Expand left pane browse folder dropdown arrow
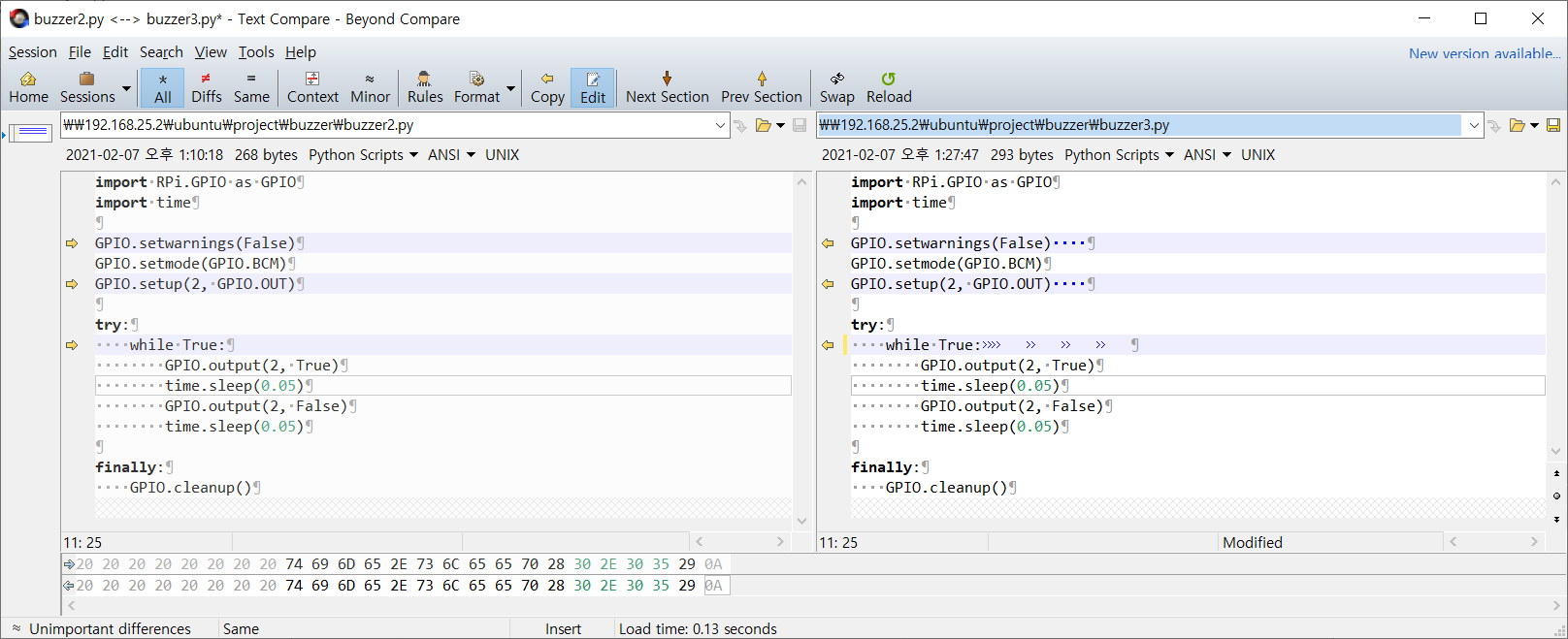1568x639 pixels. pyautogui.click(x=780, y=125)
